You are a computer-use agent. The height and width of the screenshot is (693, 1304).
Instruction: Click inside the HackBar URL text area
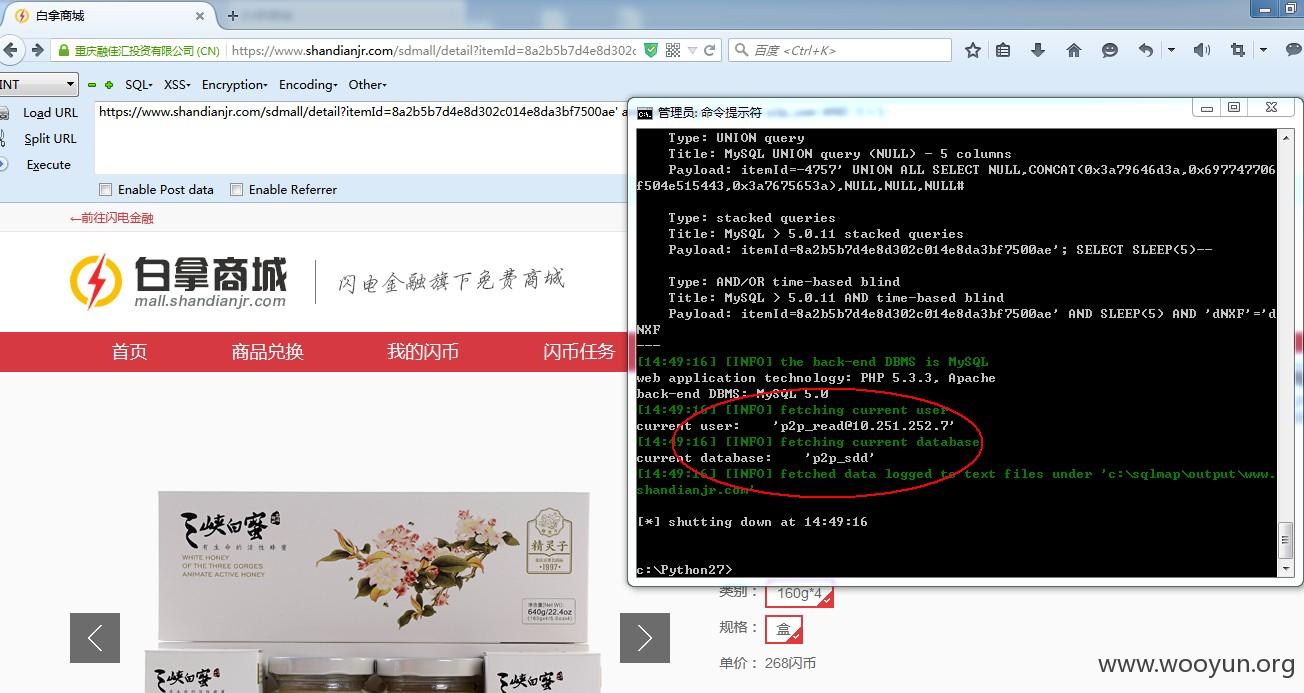361,137
